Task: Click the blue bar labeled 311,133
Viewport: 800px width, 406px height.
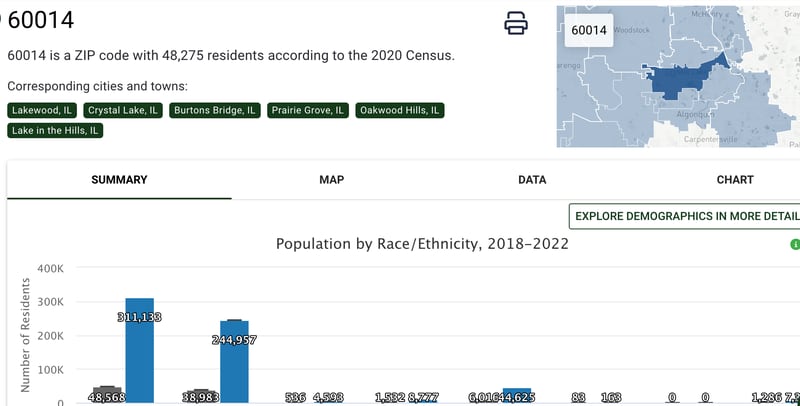Action: tap(139, 350)
